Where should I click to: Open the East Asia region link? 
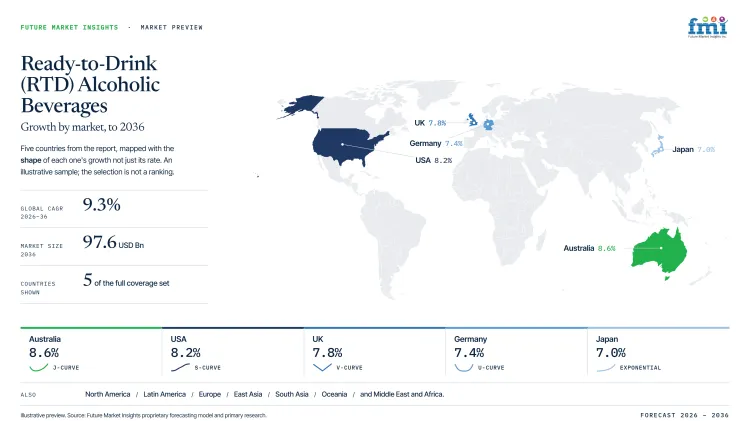coord(248,394)
